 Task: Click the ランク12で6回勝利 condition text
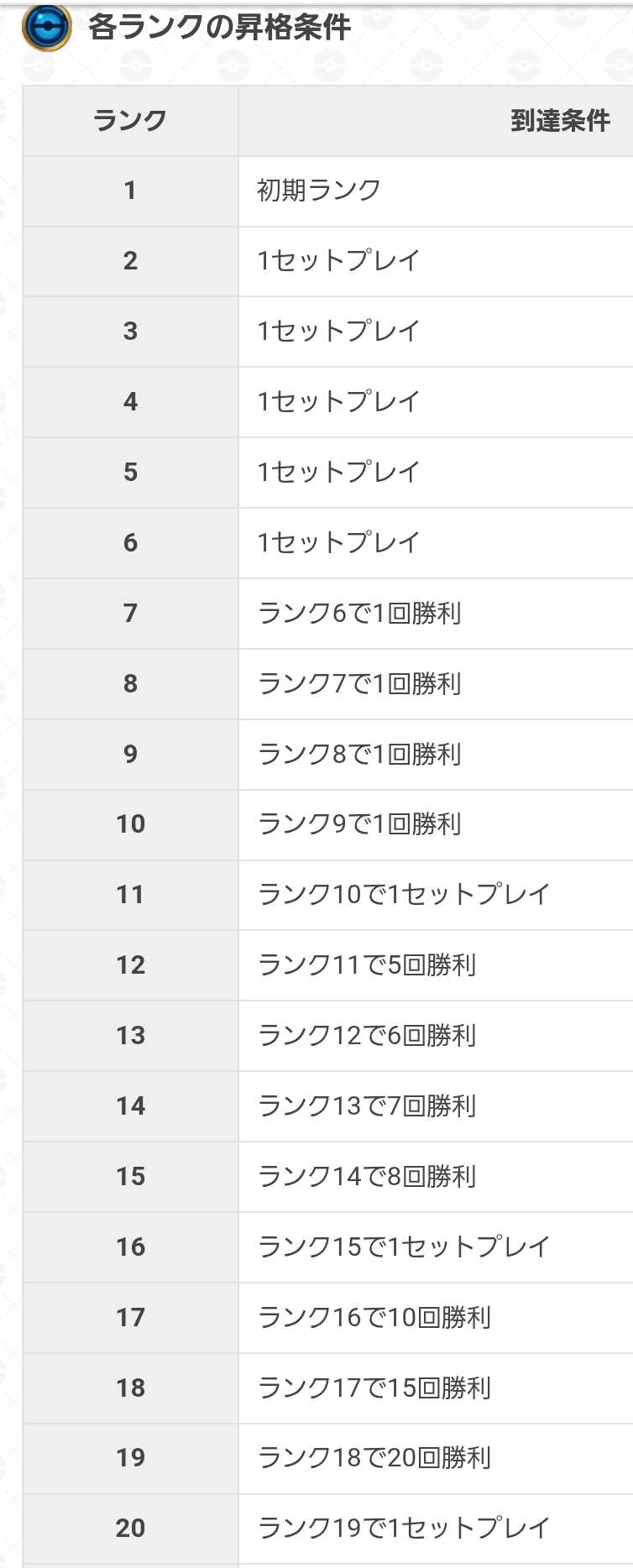[367, 1036]
